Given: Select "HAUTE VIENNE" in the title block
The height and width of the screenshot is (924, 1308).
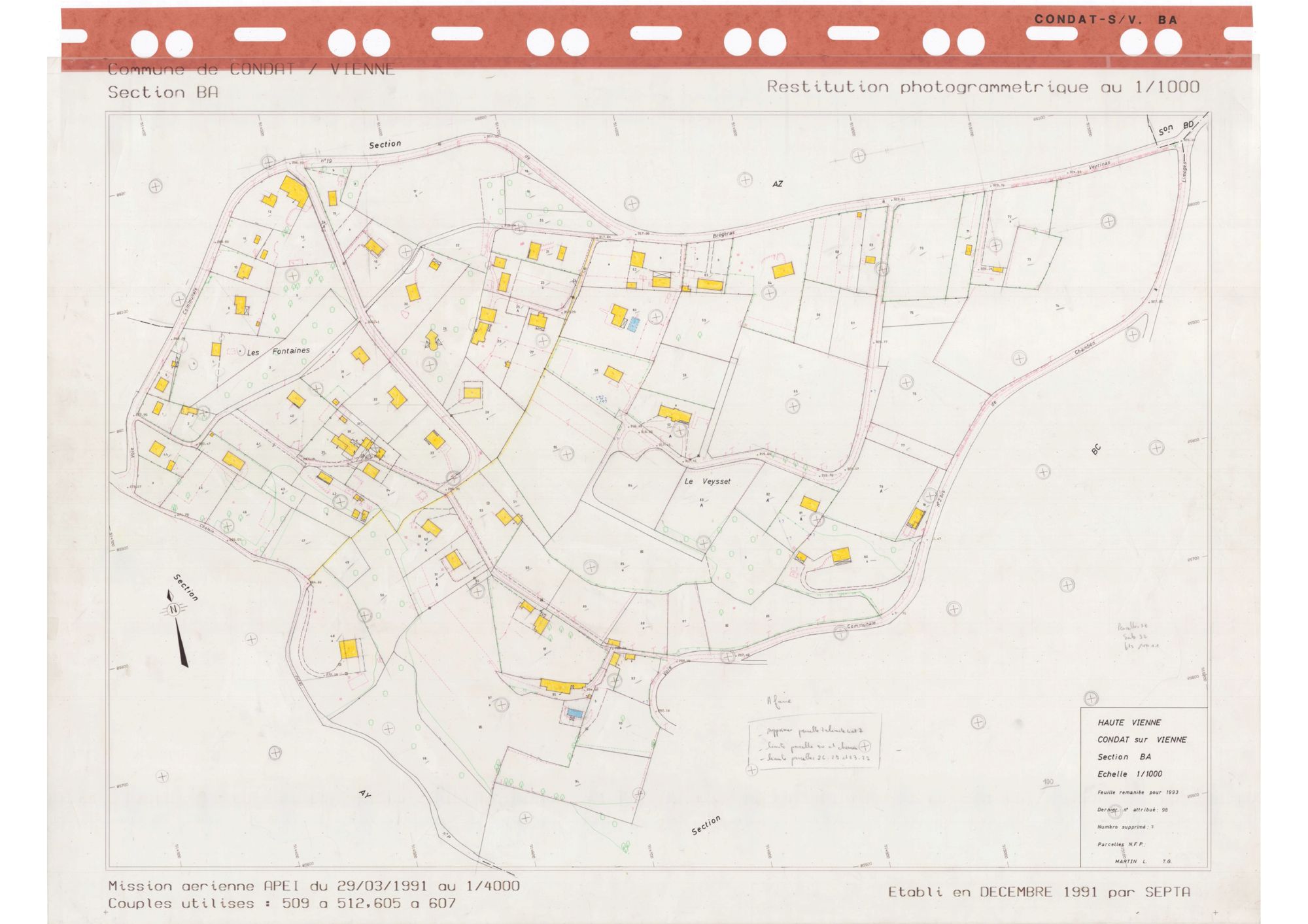Looking at the screenshot, I should (1129, 723).
